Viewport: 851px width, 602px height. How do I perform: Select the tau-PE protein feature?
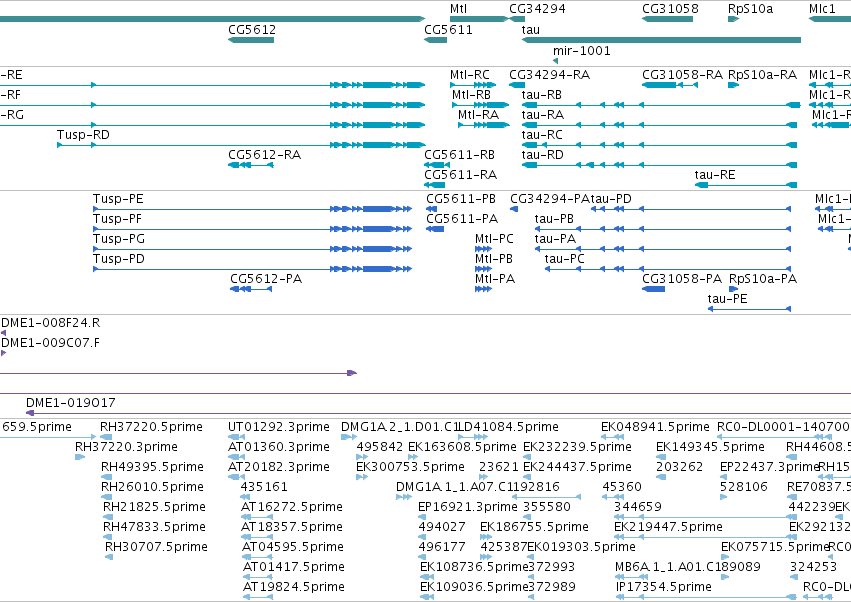[x=750, y=309]
